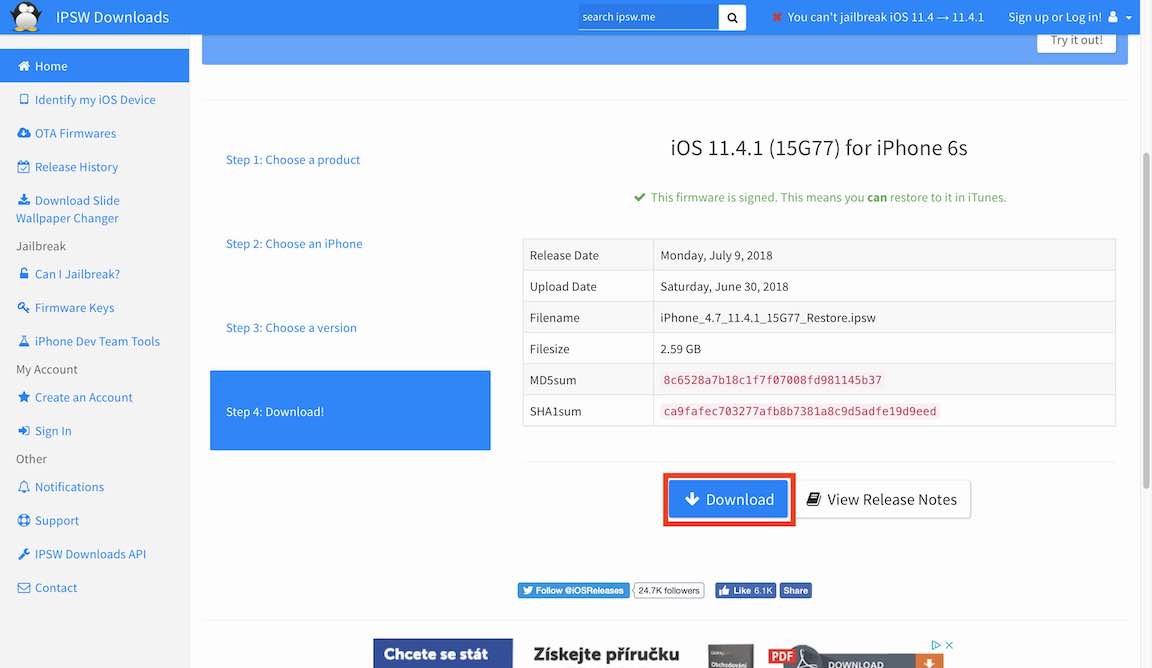Click the View Release Notes button
Viewport: 1152px width, 668px height.
click(882, 499)
